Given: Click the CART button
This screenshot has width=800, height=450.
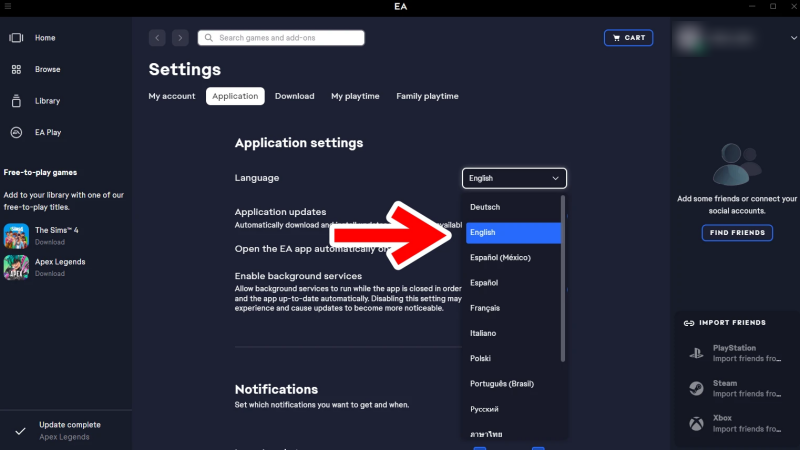Looking at the screenshot, I should [x=628, y=38].
